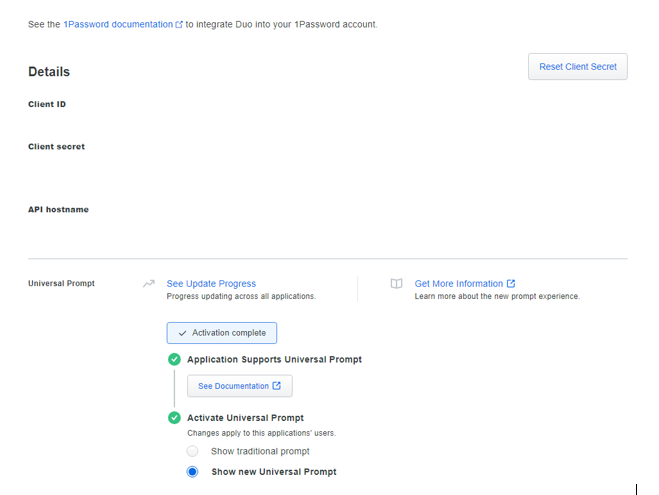Open the See Documentation button
The width and height of the screenshot is (659, 495).
coord(239,386)
